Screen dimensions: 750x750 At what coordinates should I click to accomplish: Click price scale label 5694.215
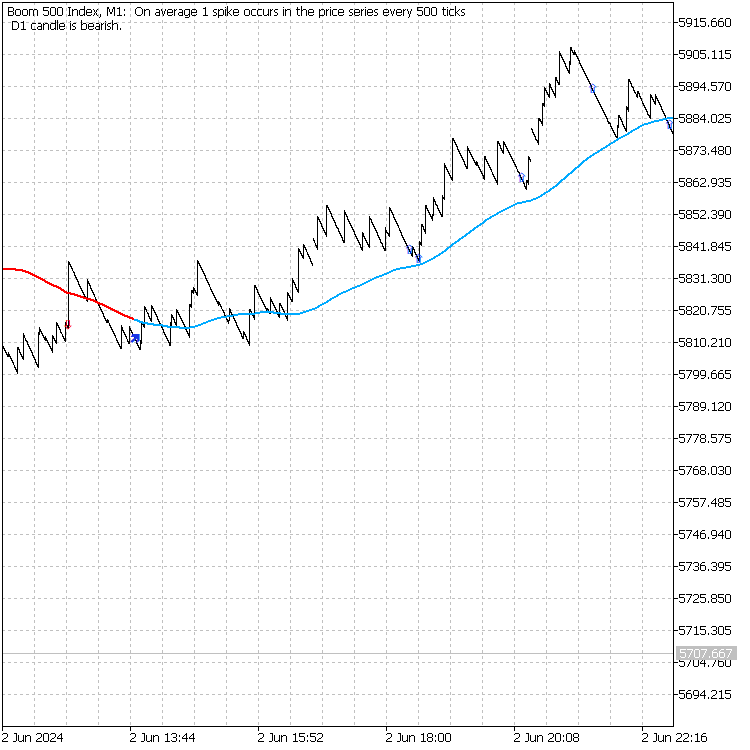[x=705, y=695]
